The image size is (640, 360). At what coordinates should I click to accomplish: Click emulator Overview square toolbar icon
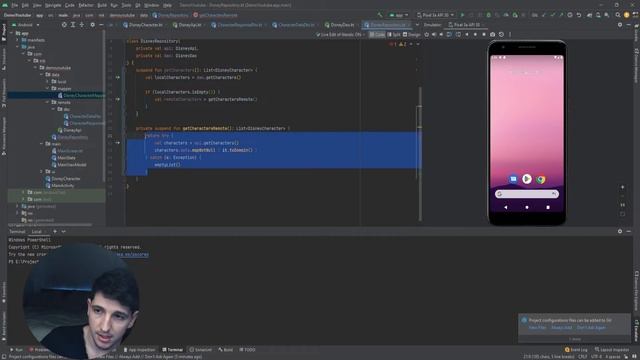(x=484, y=35)
